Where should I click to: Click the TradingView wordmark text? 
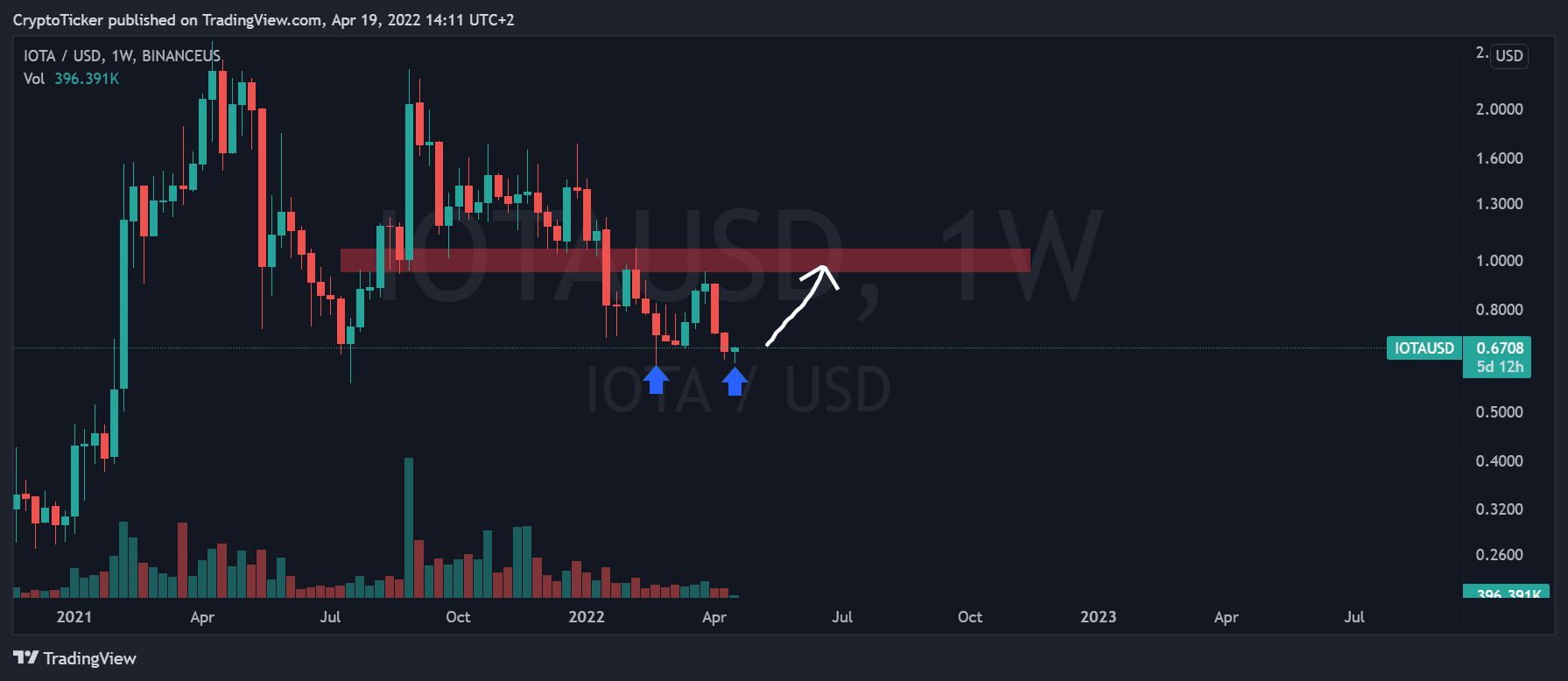pos(90,658)
